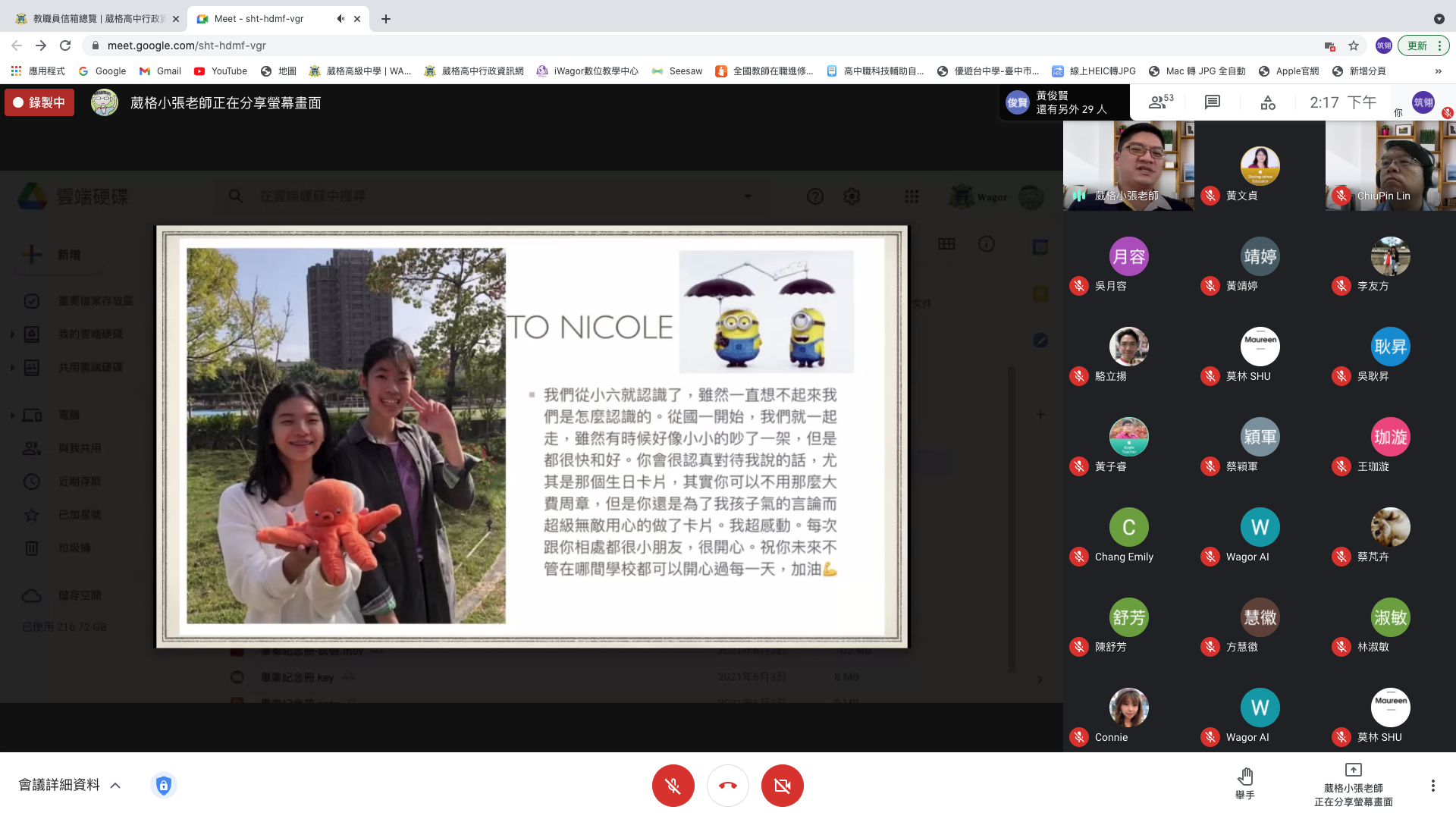Image resolution: width=1456 pixels, height=819 pixels.
Task: Open the three-dot more options menu
Action: 1432,786
